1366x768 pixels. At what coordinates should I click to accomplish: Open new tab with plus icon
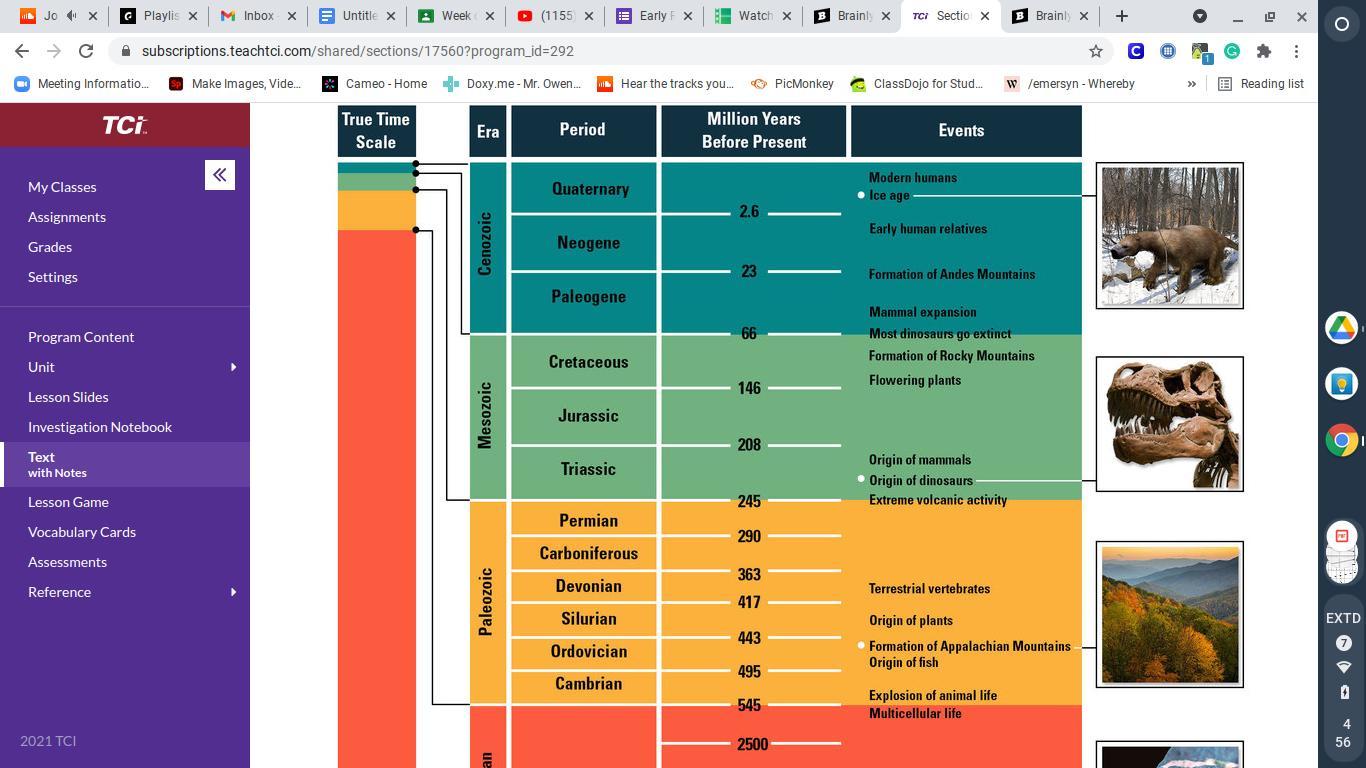click(x=1121, y=16)
